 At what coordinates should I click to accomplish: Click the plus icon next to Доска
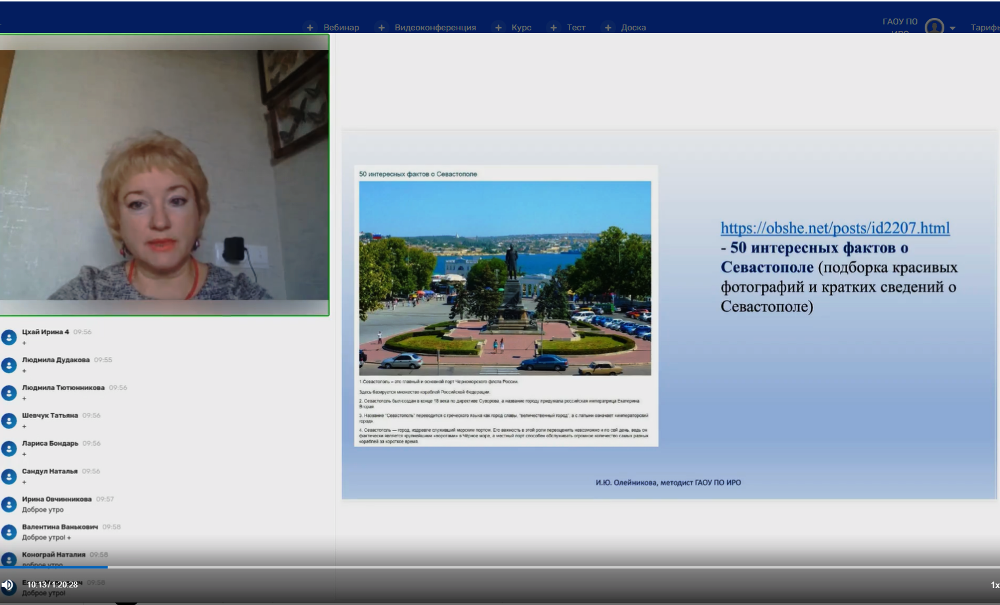click(608, 27)
